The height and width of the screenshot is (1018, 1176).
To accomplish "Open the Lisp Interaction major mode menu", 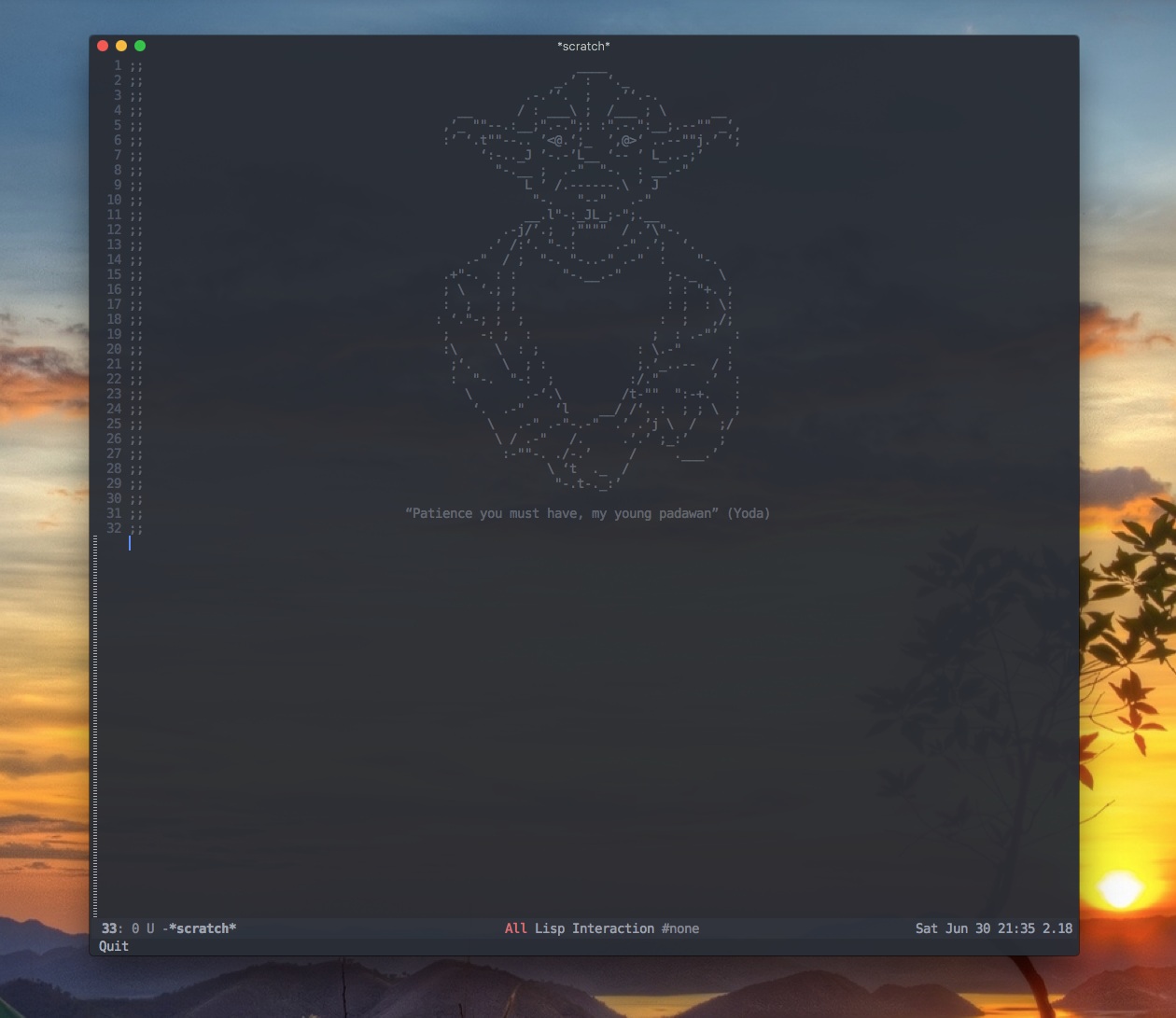I will click(595, 928).
